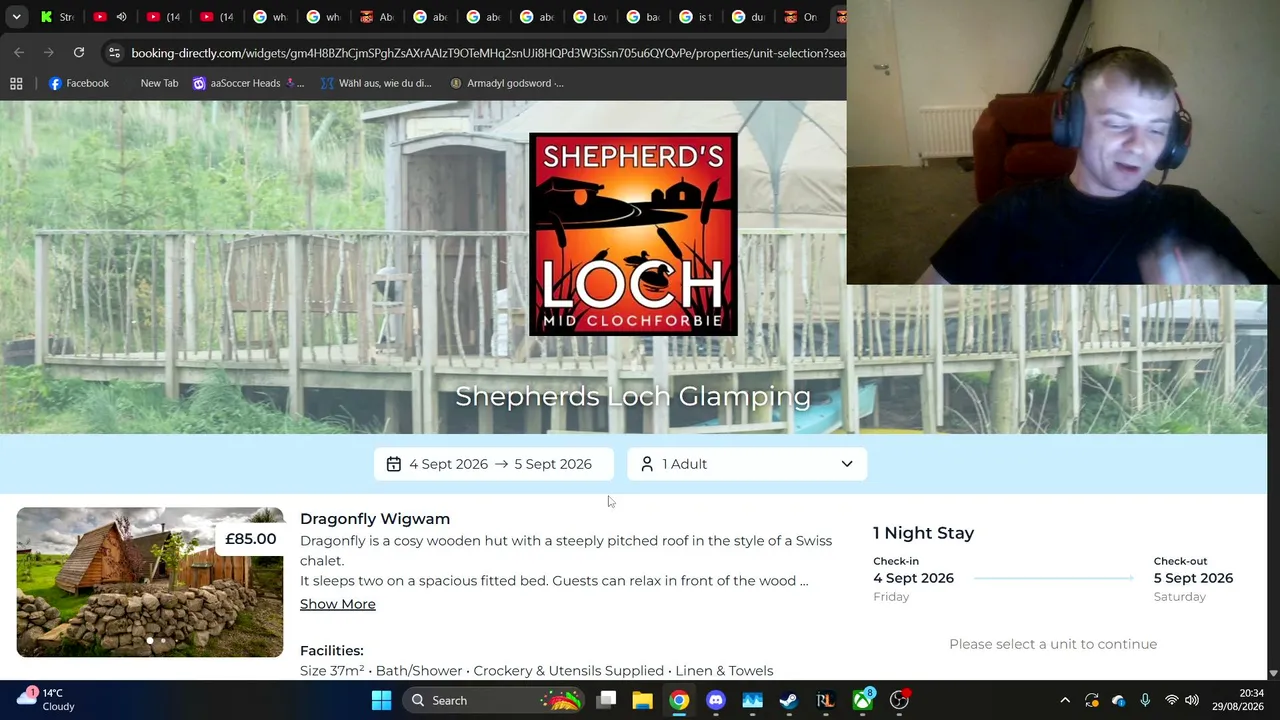Open the aaSoccer Heads bookmark
The height and width of the screenshot is (720, 1280).
tap(248, 83)
